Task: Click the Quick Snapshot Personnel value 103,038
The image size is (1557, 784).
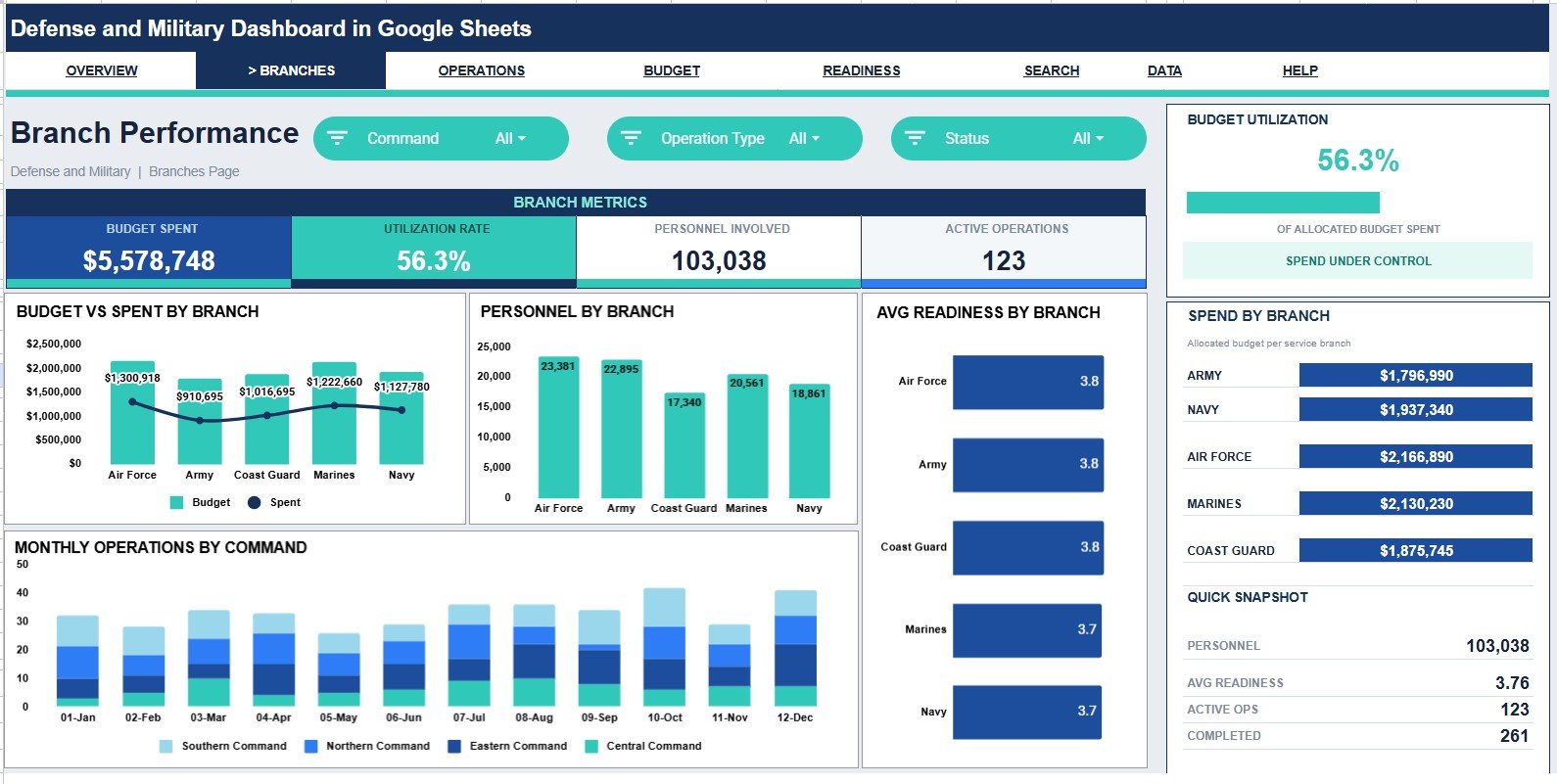Action: (1497, 646)
